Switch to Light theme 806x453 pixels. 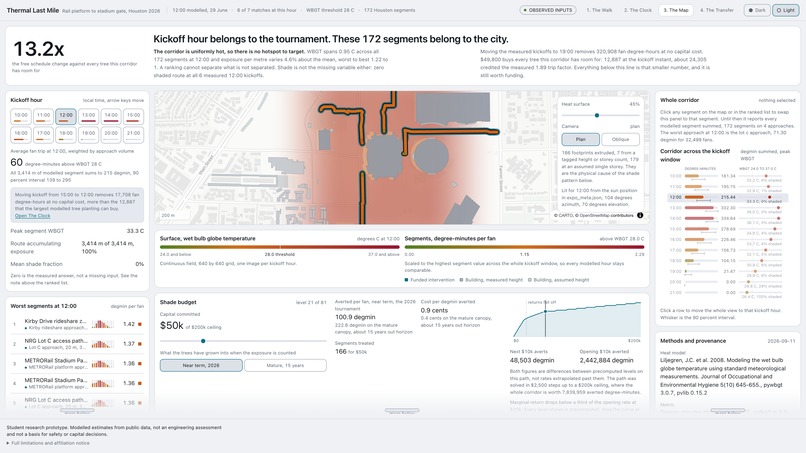coord(785,10)
